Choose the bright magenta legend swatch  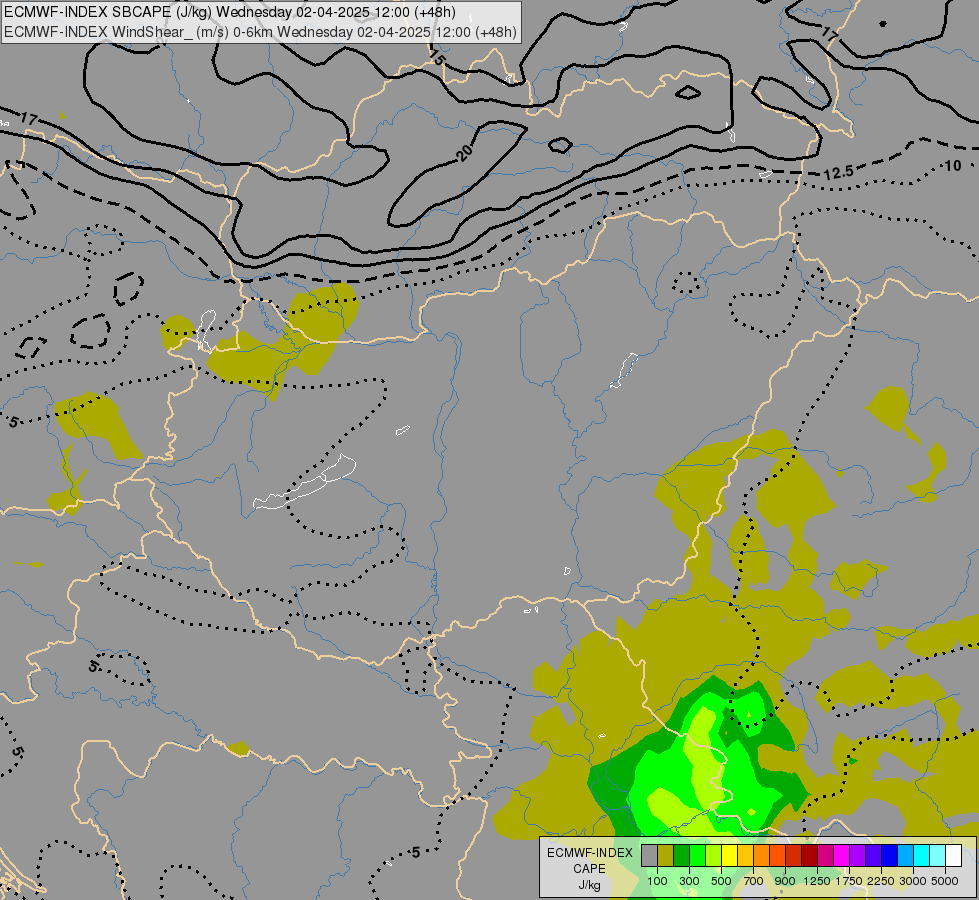841,855
